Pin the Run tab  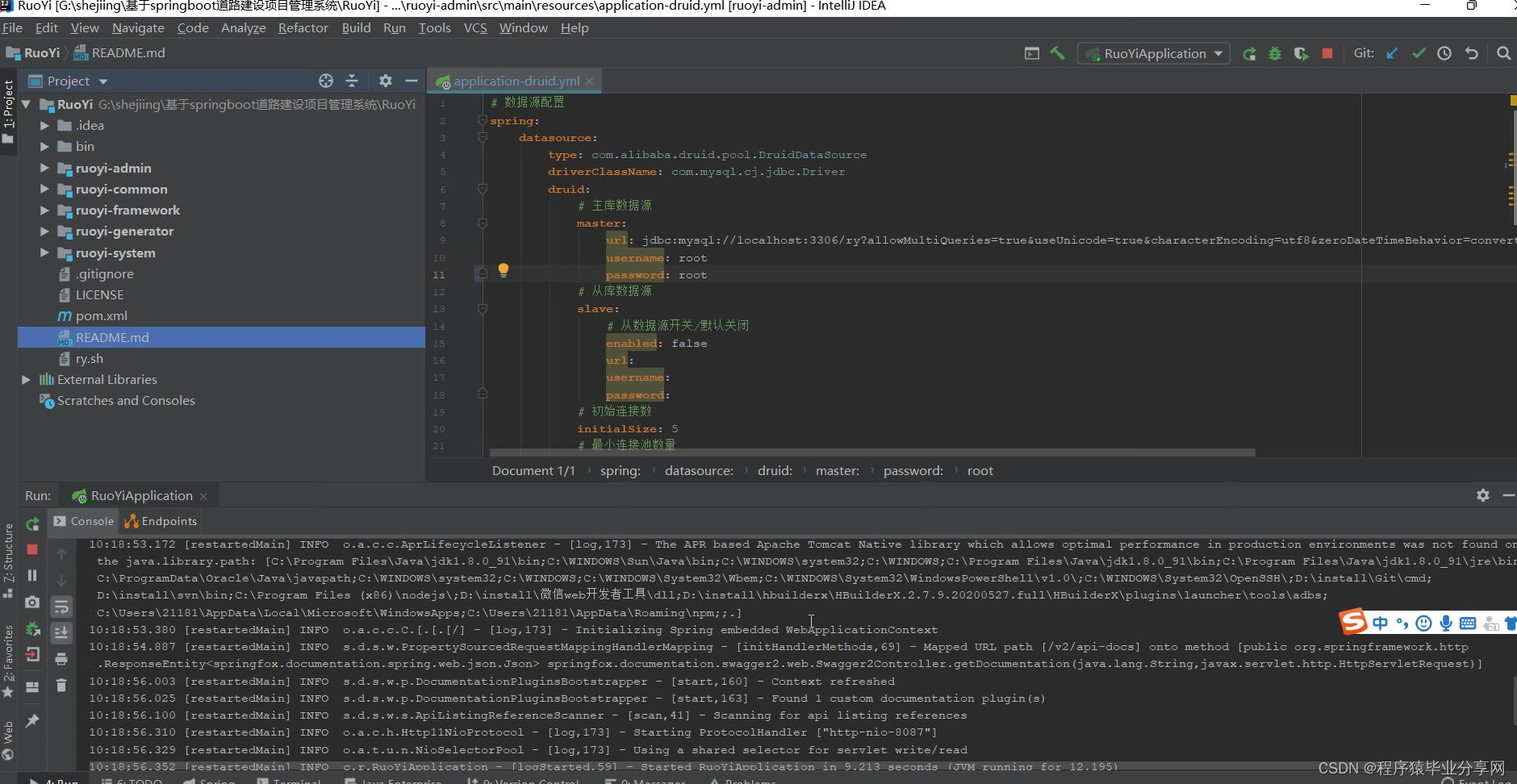tap(32, 721)
